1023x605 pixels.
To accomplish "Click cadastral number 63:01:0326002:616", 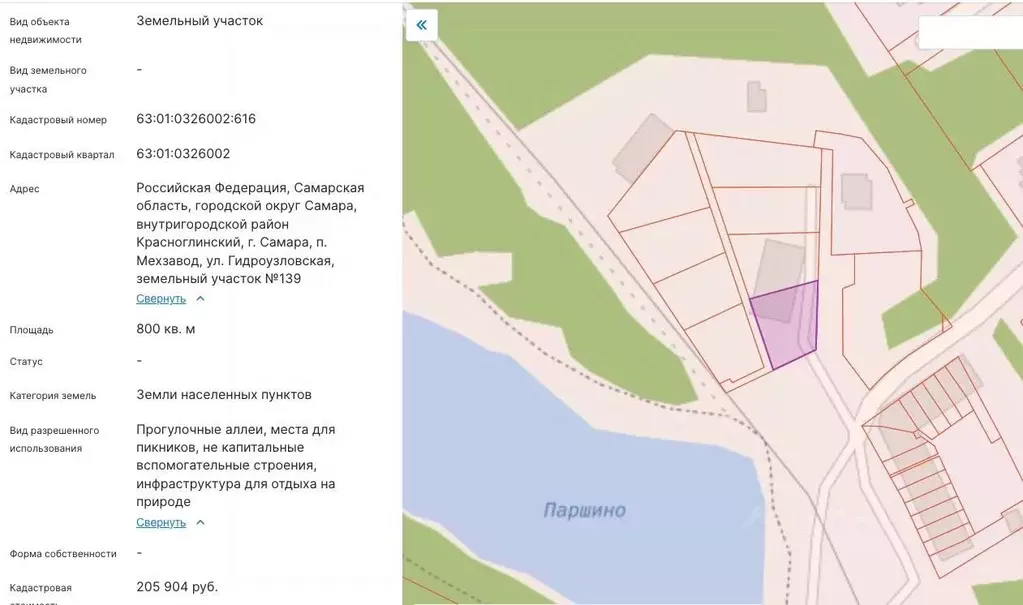I will tap(198, 118).
